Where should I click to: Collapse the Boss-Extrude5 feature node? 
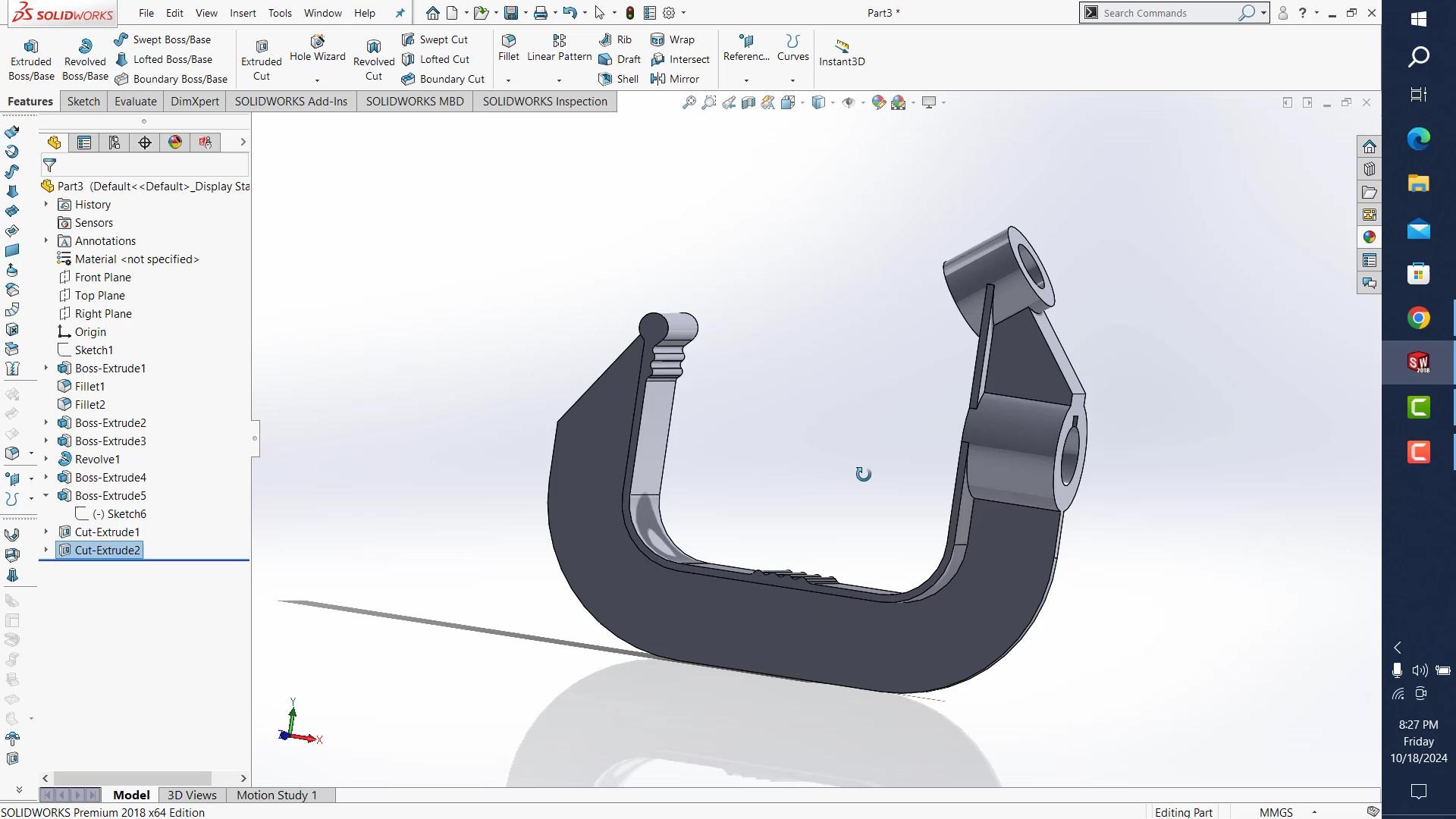[x=46, y=496]
